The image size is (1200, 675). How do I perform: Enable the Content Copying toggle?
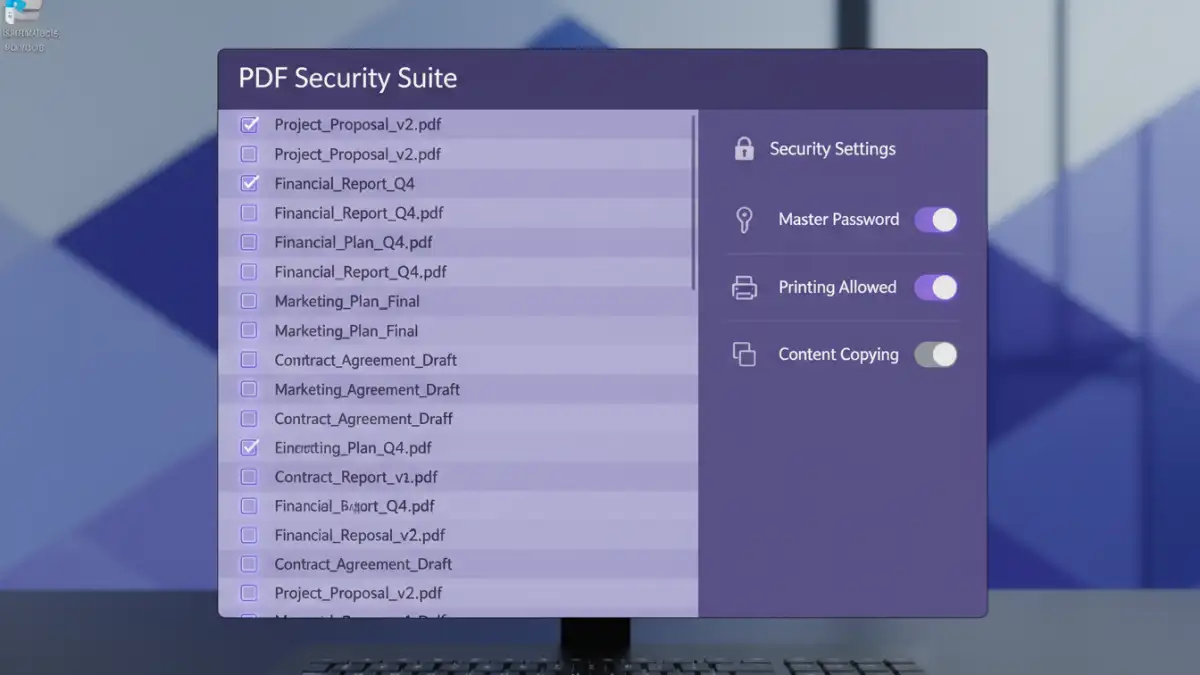(x=936, y=353)
